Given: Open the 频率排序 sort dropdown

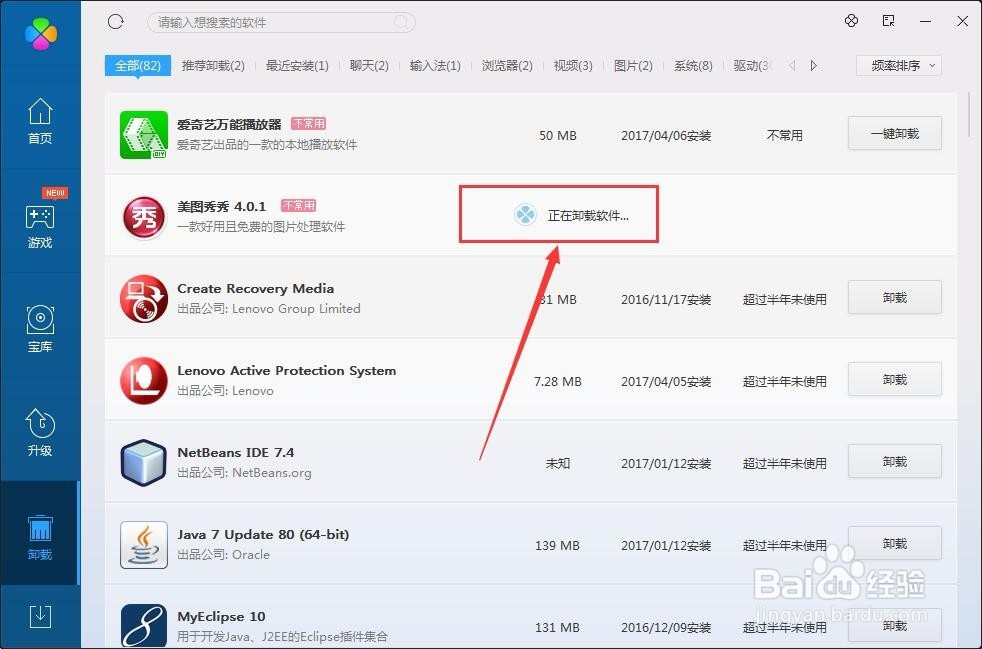Looking at the screenshot, I should point(899,65).
